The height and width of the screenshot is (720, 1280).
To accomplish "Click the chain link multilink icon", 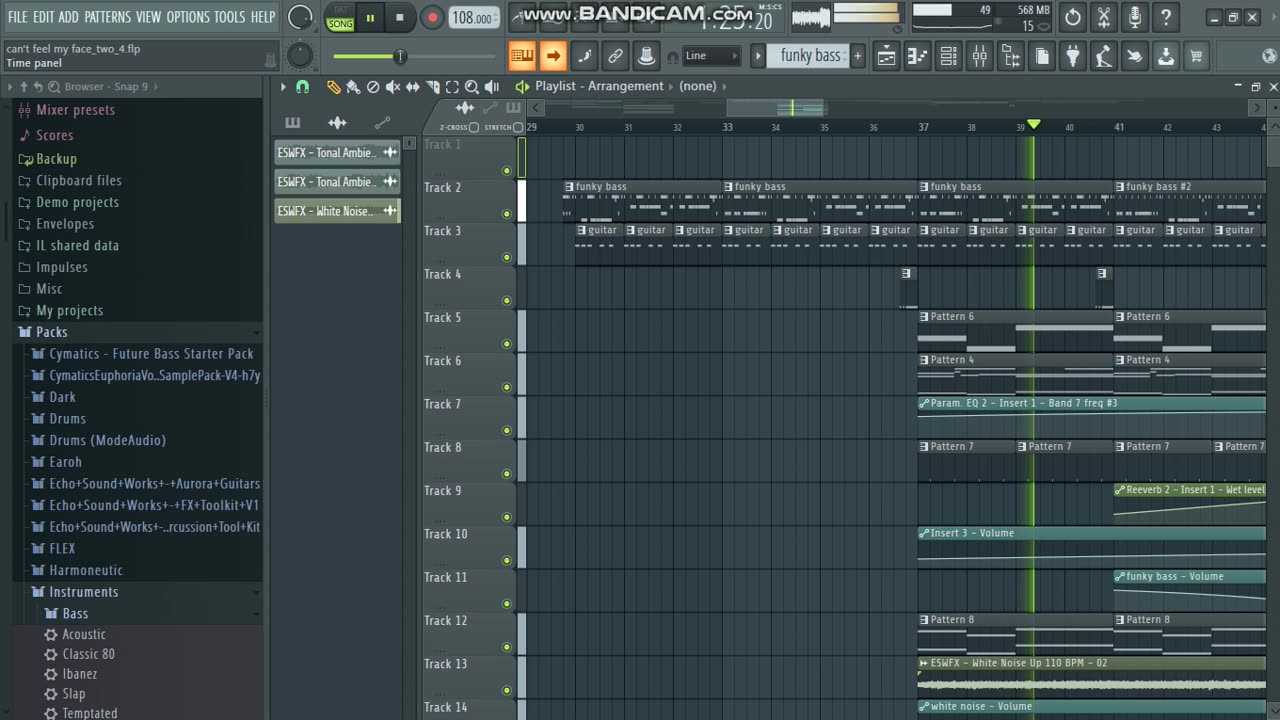I will pyautogui.click(x=615, y=56).
